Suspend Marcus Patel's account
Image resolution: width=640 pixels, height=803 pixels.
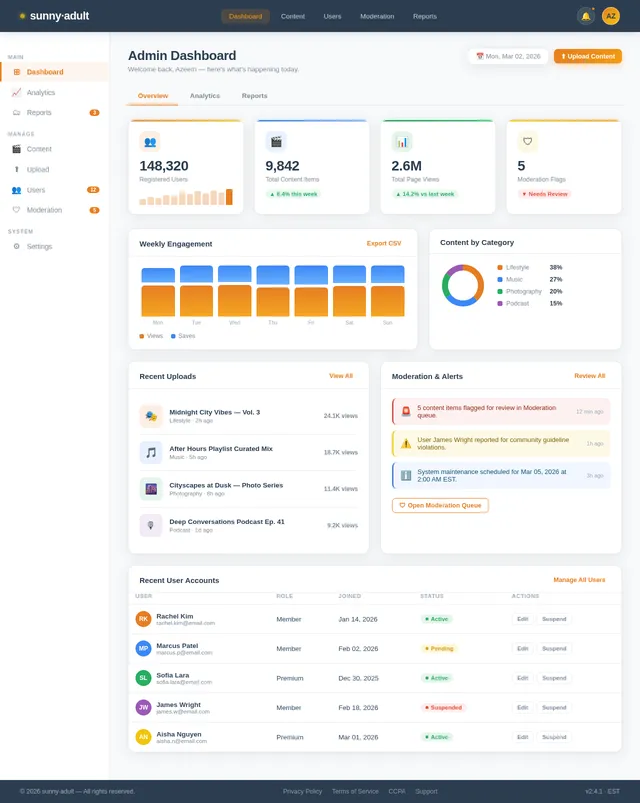pyautogui.click(x=554, y=648)
